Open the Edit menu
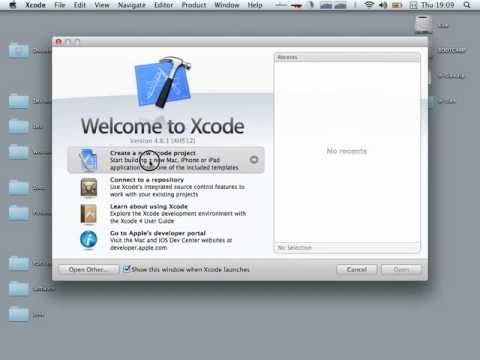The height and width of the screenshot is (360, 480). (x=80, y=5)
